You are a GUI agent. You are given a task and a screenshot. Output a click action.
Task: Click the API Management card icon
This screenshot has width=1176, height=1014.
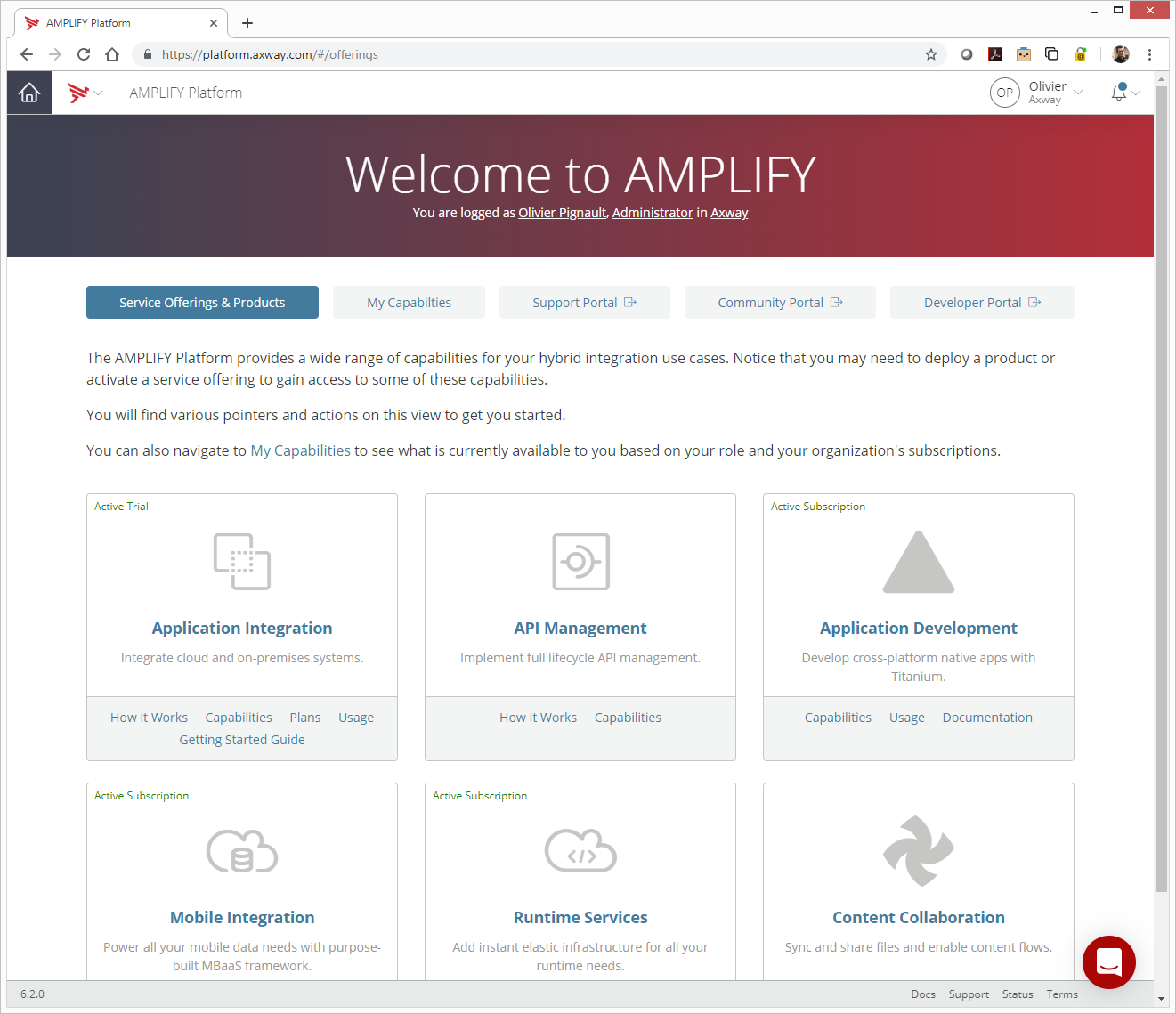tap(580, 562)
